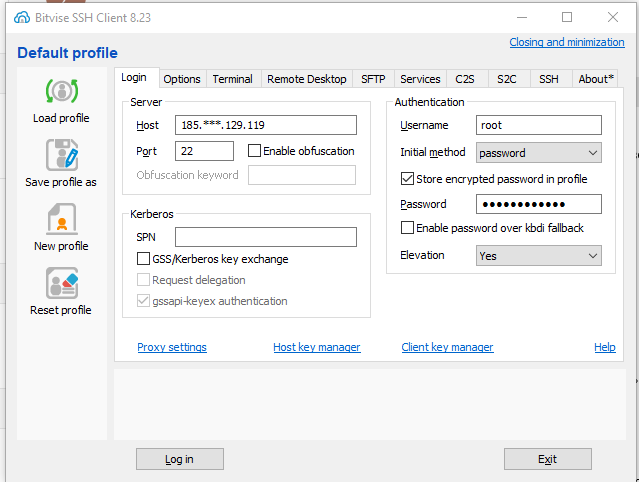Image resolution: width=639 pixels, height=482 pixels.
Task: Enable password over kbdi fallback
Action: 407,228
